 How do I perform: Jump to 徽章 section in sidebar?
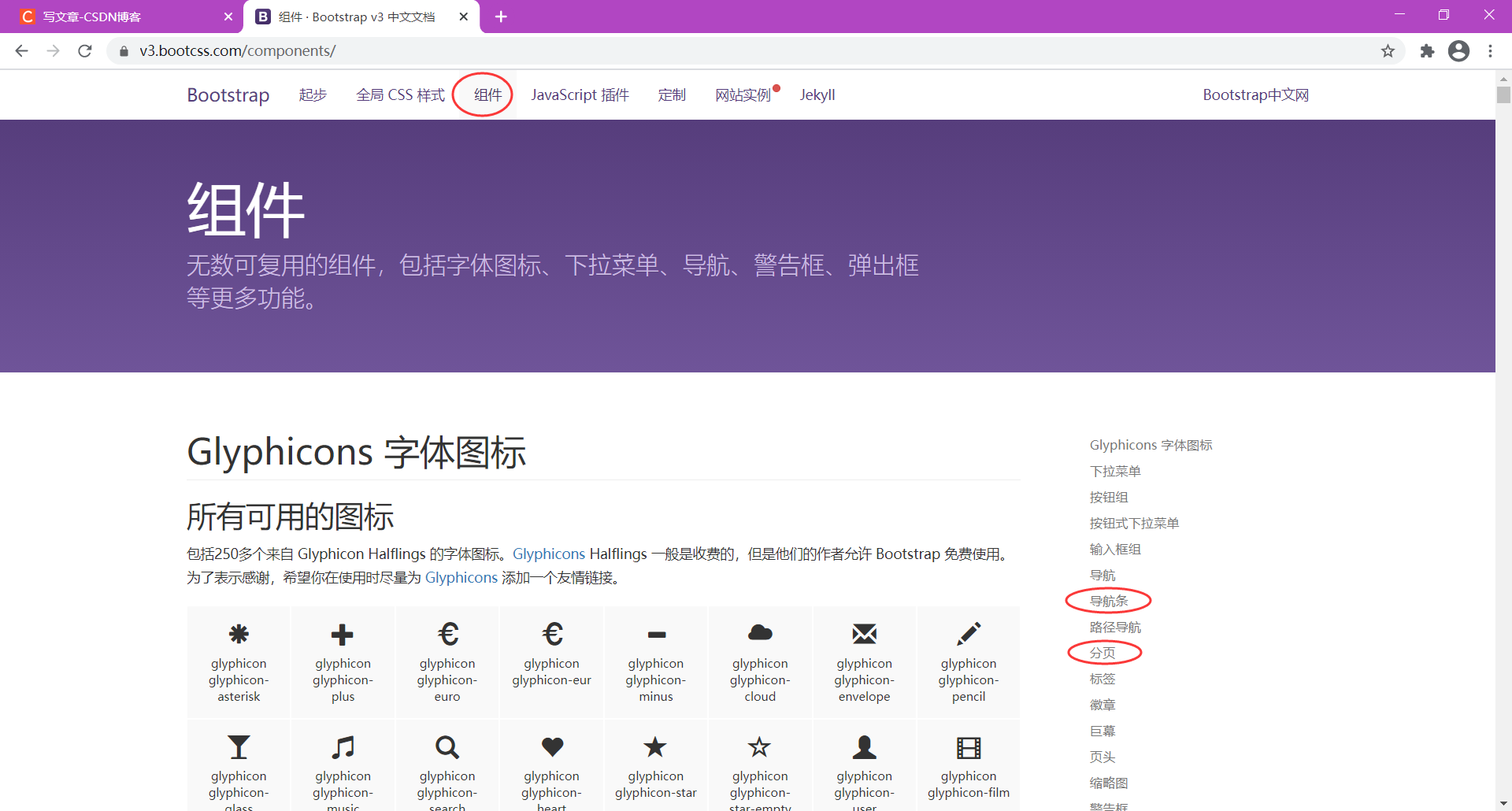tap(1102, 705)
